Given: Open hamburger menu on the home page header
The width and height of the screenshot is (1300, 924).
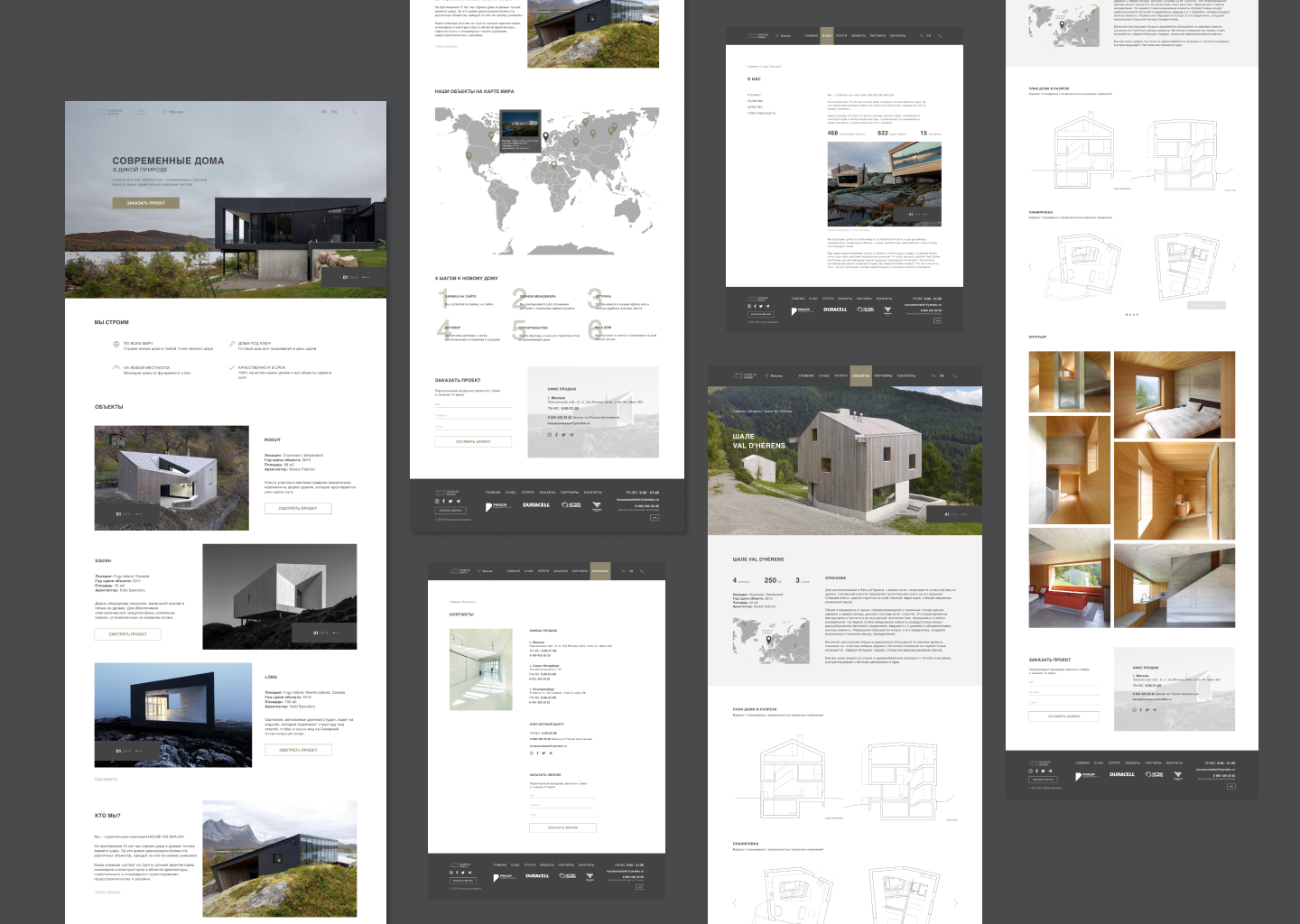Looking at the screenshot, I should (143, 112).
